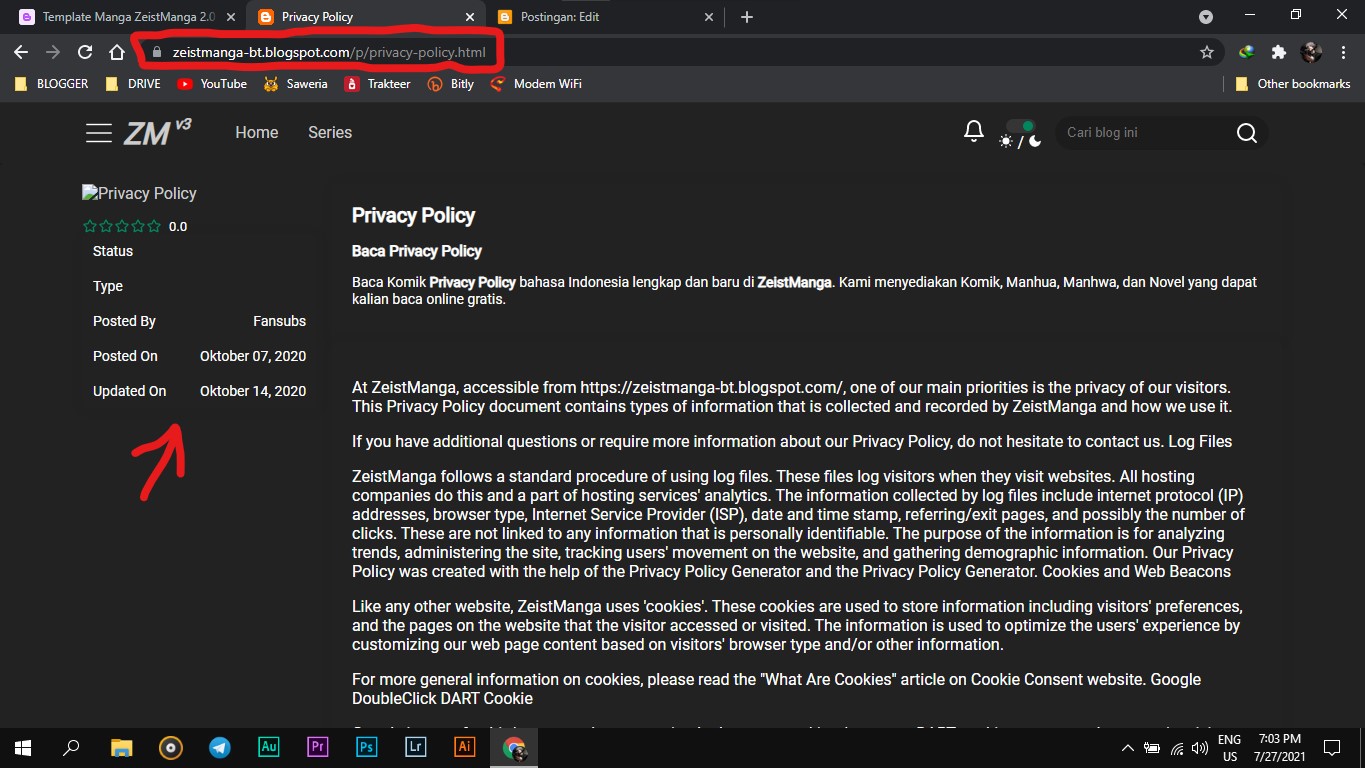The image size is (1365, 768).
Task: View site info via the lock icon
Action: click(x=156, y=52)
